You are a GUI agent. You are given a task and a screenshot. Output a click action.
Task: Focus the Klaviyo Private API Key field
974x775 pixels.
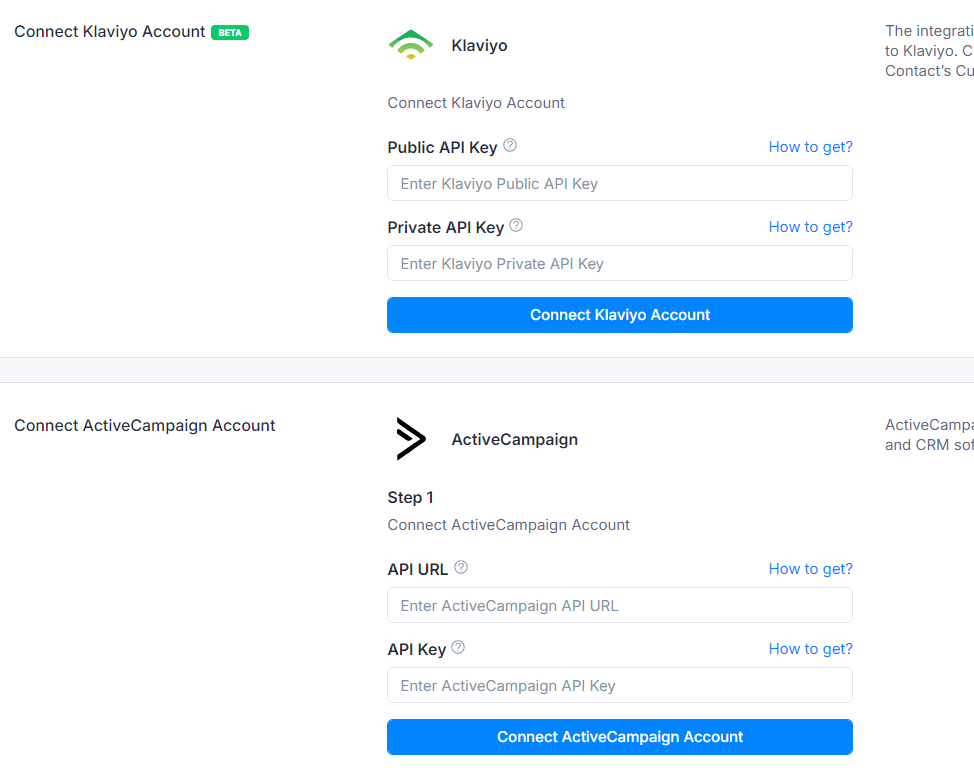pyautogui.click(x=620, y=263)
